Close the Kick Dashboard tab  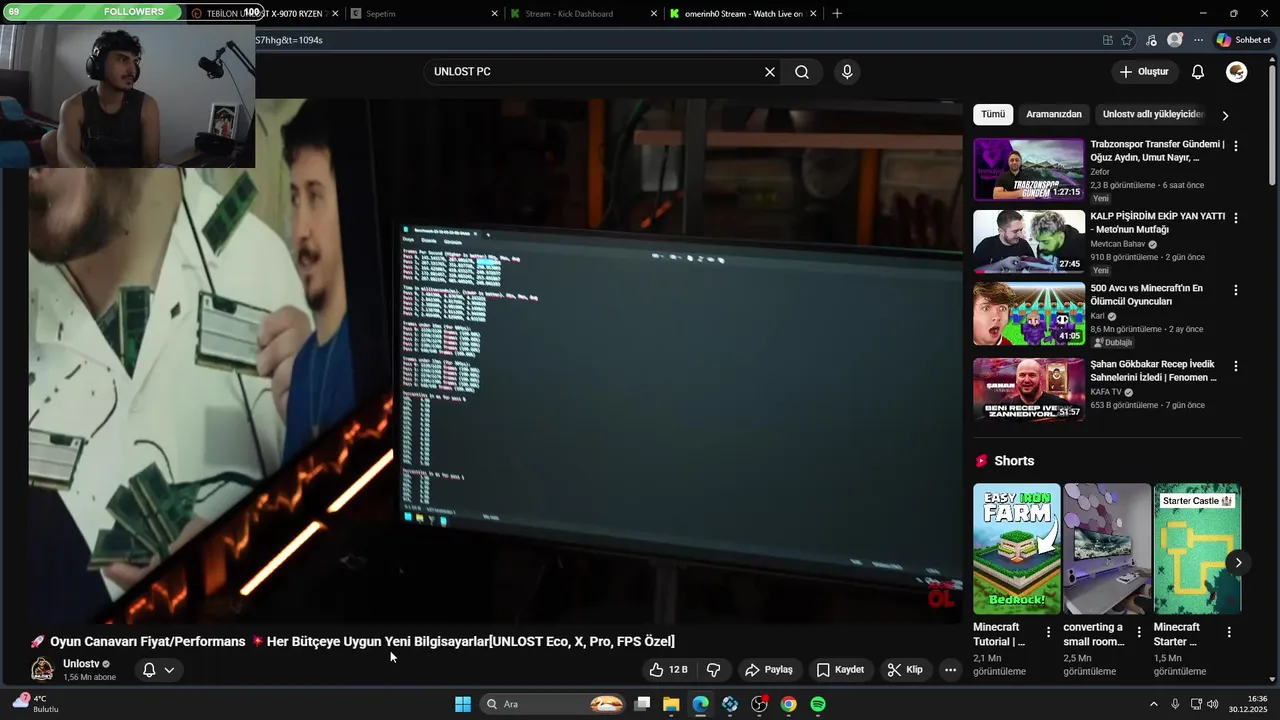coord(654,14)
